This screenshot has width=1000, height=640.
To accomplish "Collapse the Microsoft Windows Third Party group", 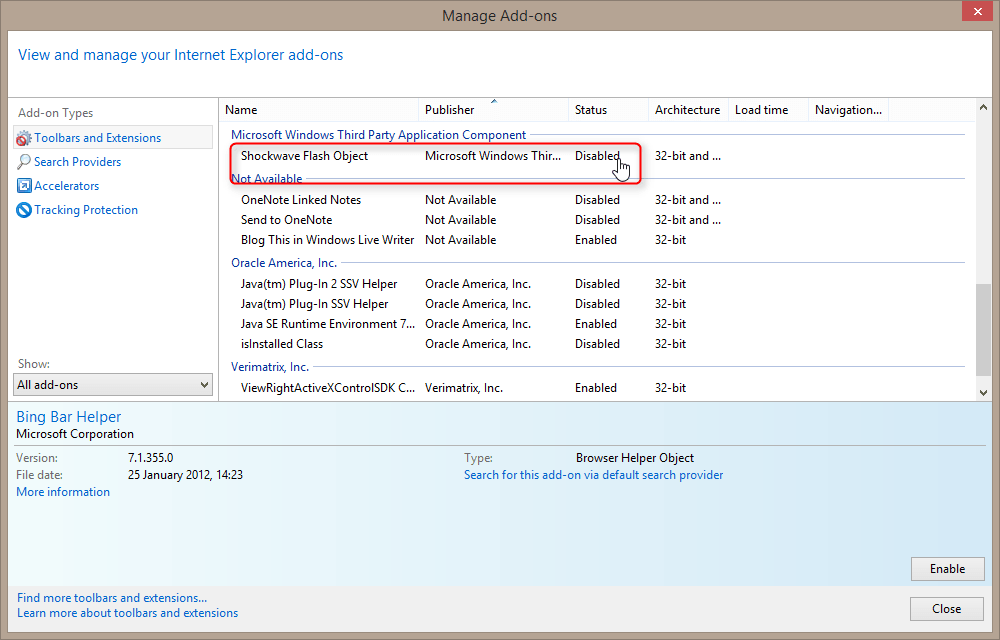I will [x=378, y=135].
